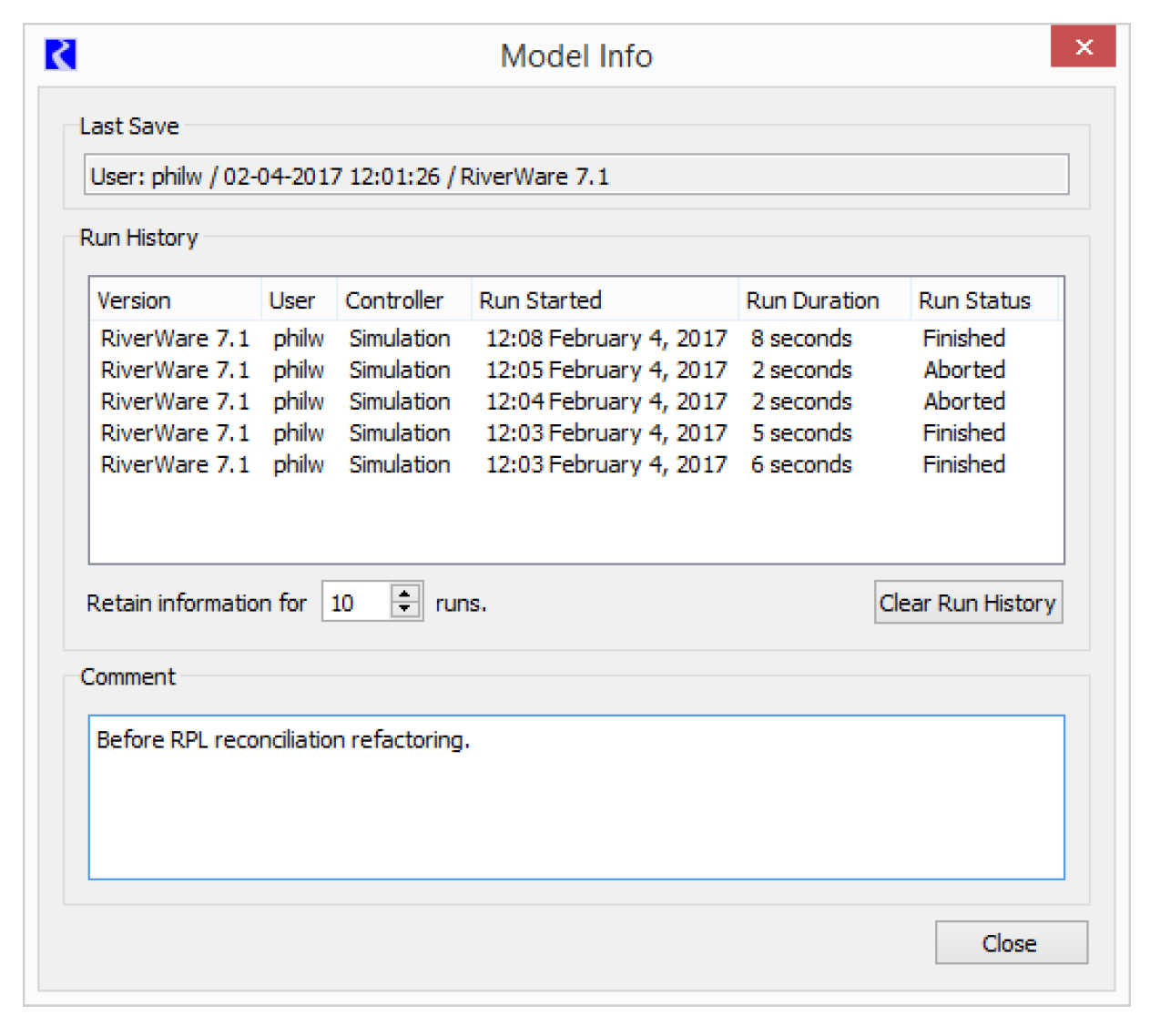Click the retain runs field showing 10

pyautogui.click(x=357, y=603)
